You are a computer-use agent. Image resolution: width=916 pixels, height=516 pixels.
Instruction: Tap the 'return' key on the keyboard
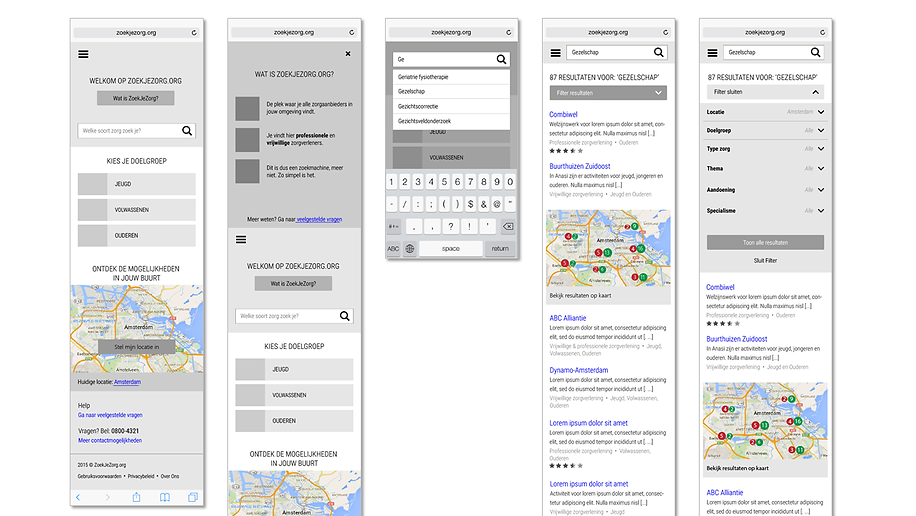[500, 248]
